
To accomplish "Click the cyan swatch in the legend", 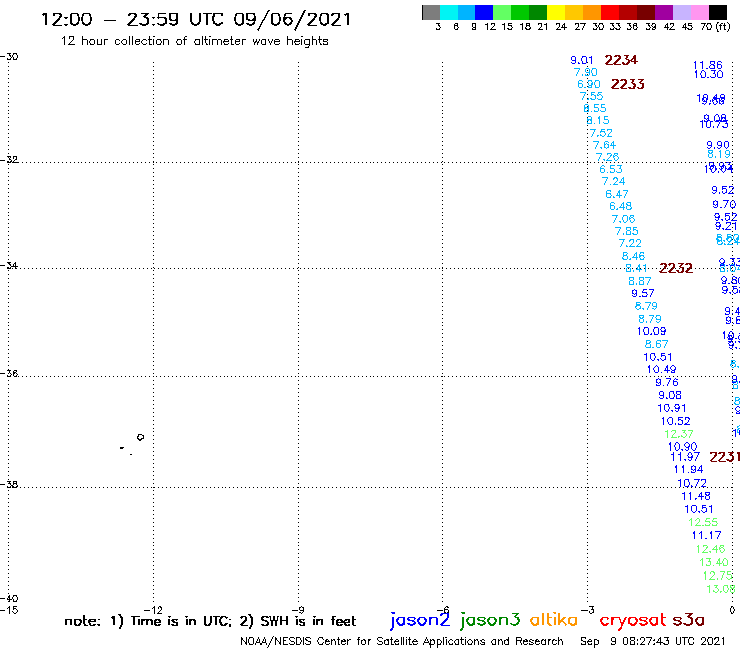I will 449,12.
